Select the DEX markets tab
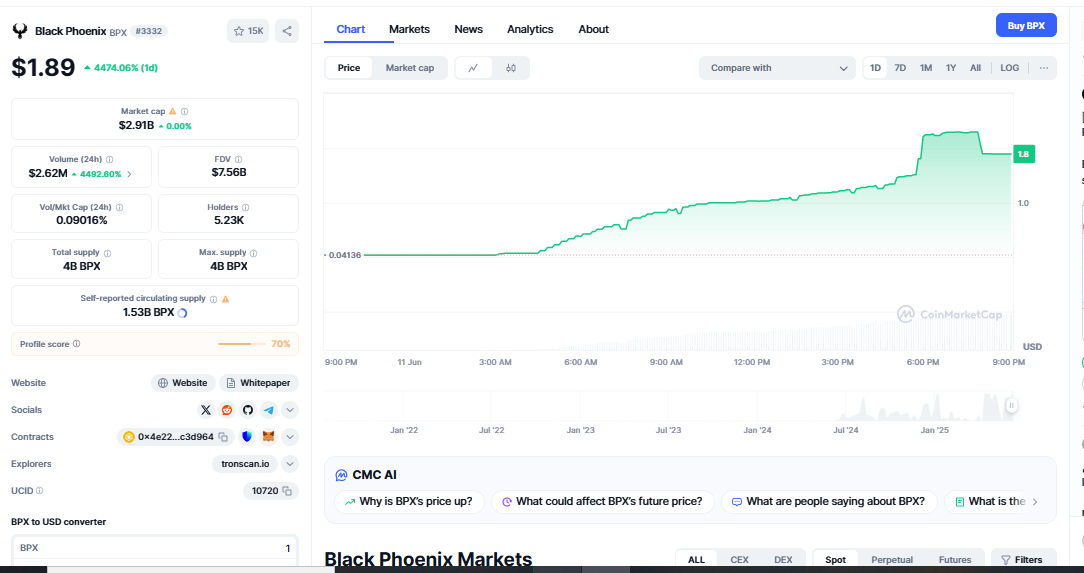 (x=783, y=560)
